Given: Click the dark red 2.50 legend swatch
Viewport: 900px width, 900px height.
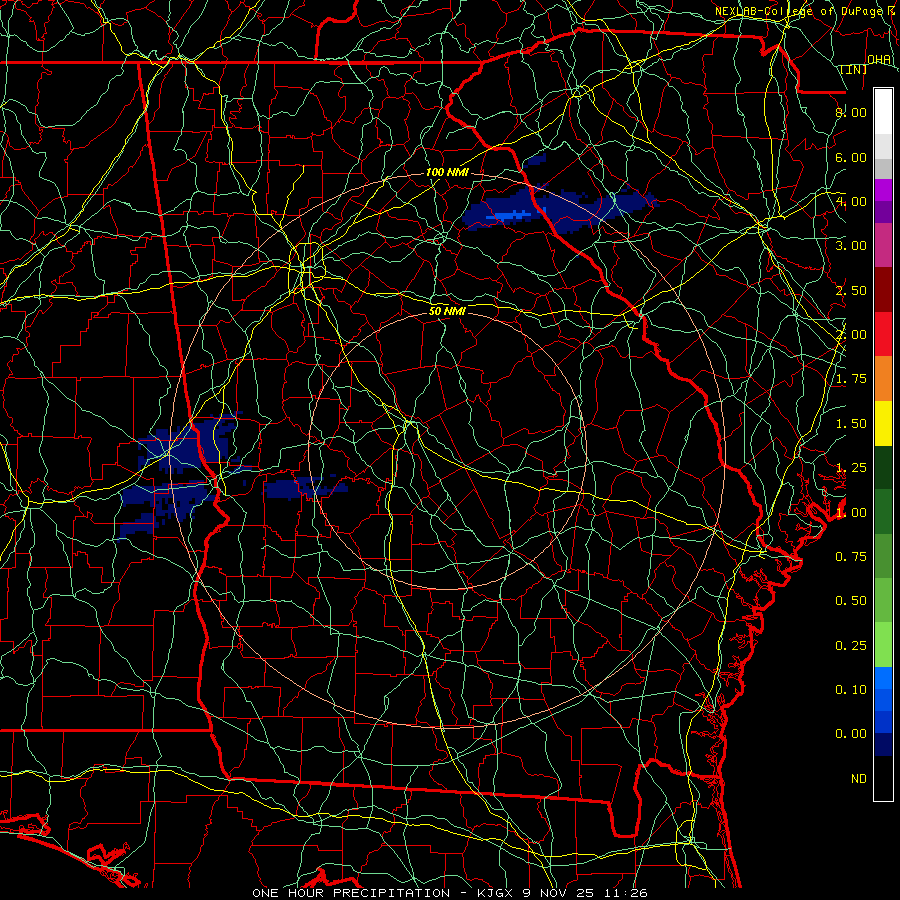Looking at the screenshot, I should click(883, 290).
